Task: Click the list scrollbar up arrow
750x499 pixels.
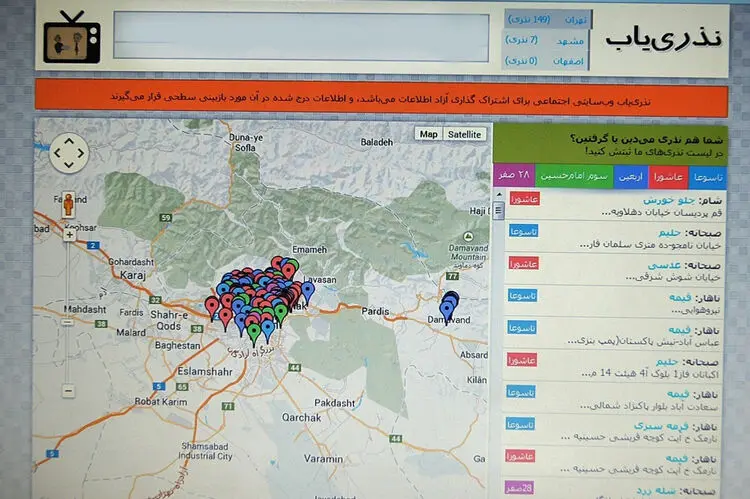Action: [x=498, y=195]
